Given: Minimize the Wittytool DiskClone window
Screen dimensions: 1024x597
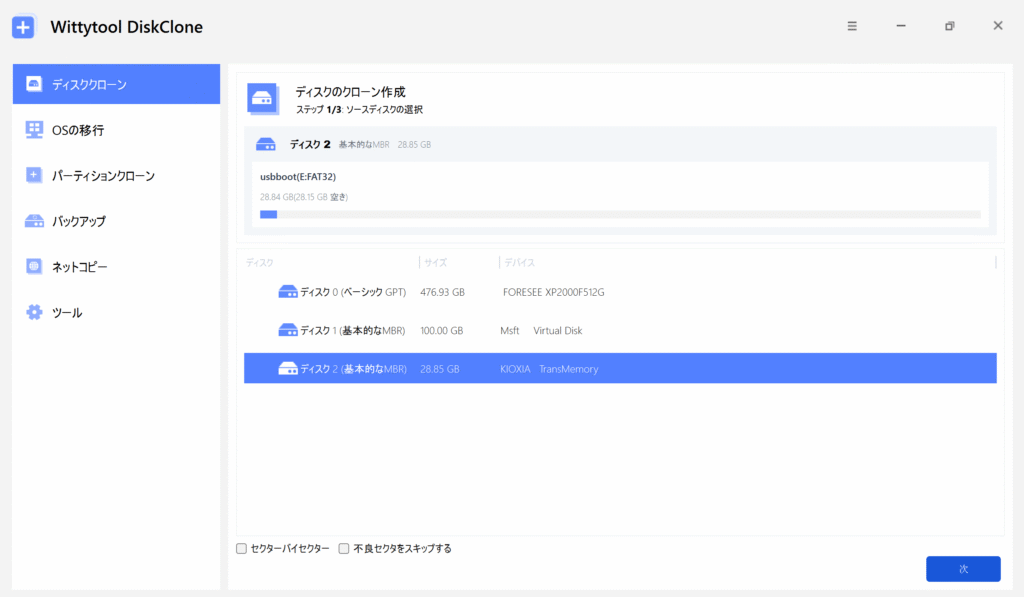Looking at the screenshot, I should tap(901, 26).
